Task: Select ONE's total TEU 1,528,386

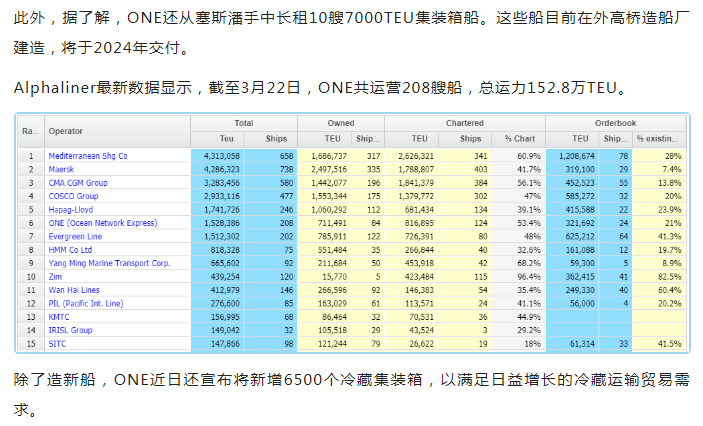Action: pos(218,223)
